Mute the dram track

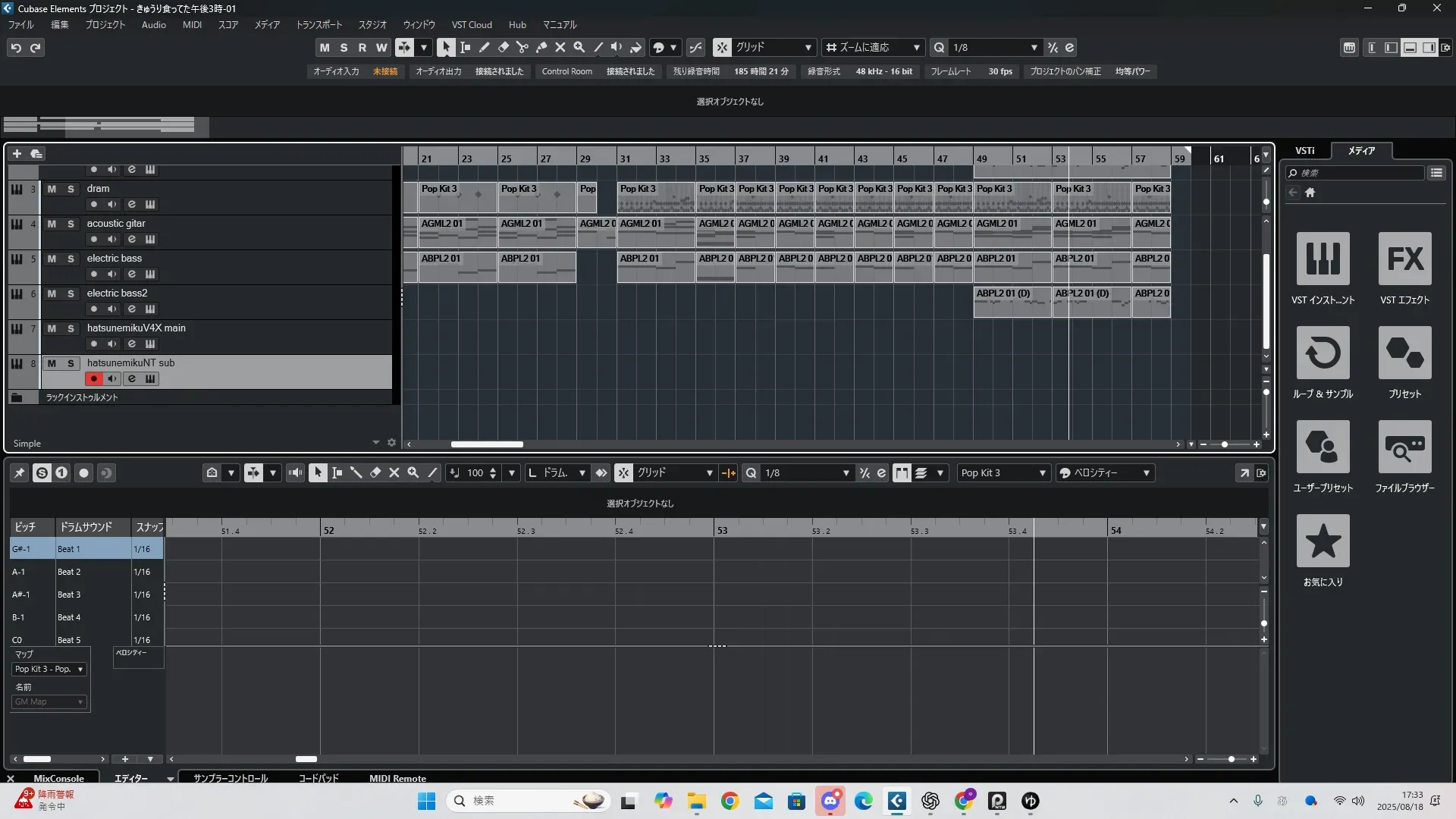click(52, 189)
